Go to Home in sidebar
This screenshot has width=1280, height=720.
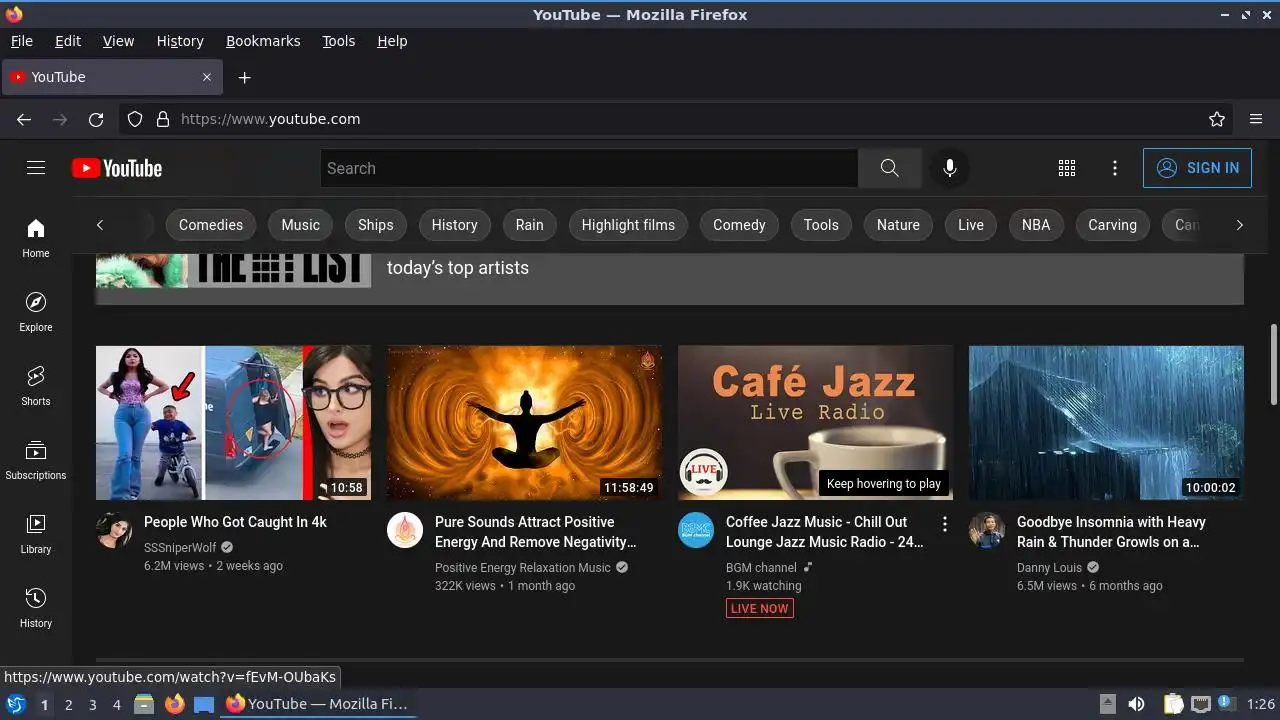pyautogui.click(x=36, y=238)
